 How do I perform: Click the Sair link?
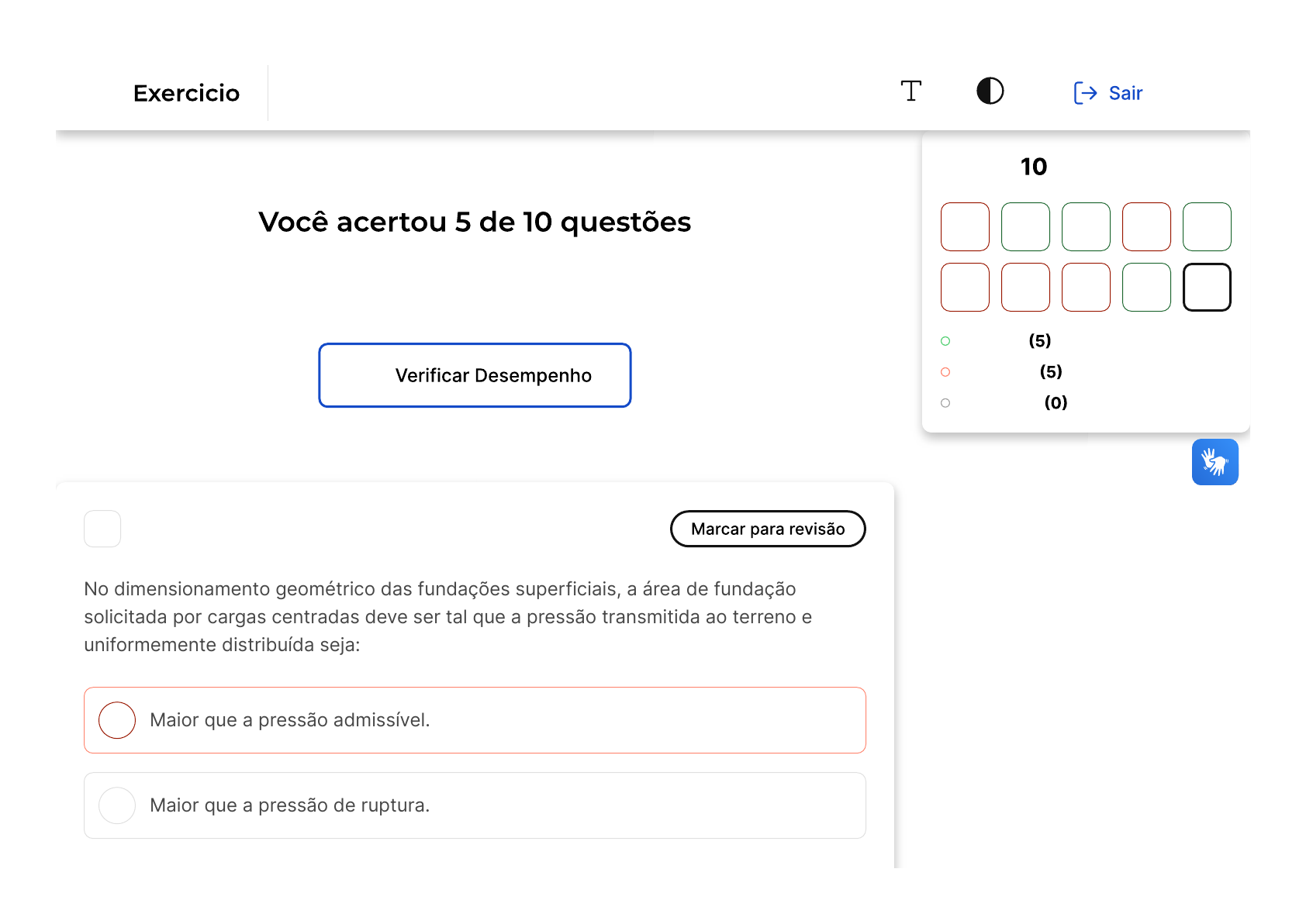coord(1125,93)
